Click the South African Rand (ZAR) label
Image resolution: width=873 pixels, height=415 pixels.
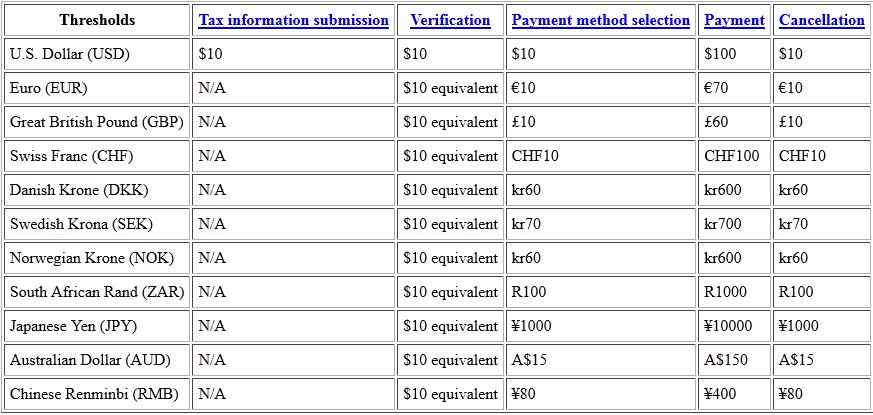pyautogui.click(x=97, y=292)
